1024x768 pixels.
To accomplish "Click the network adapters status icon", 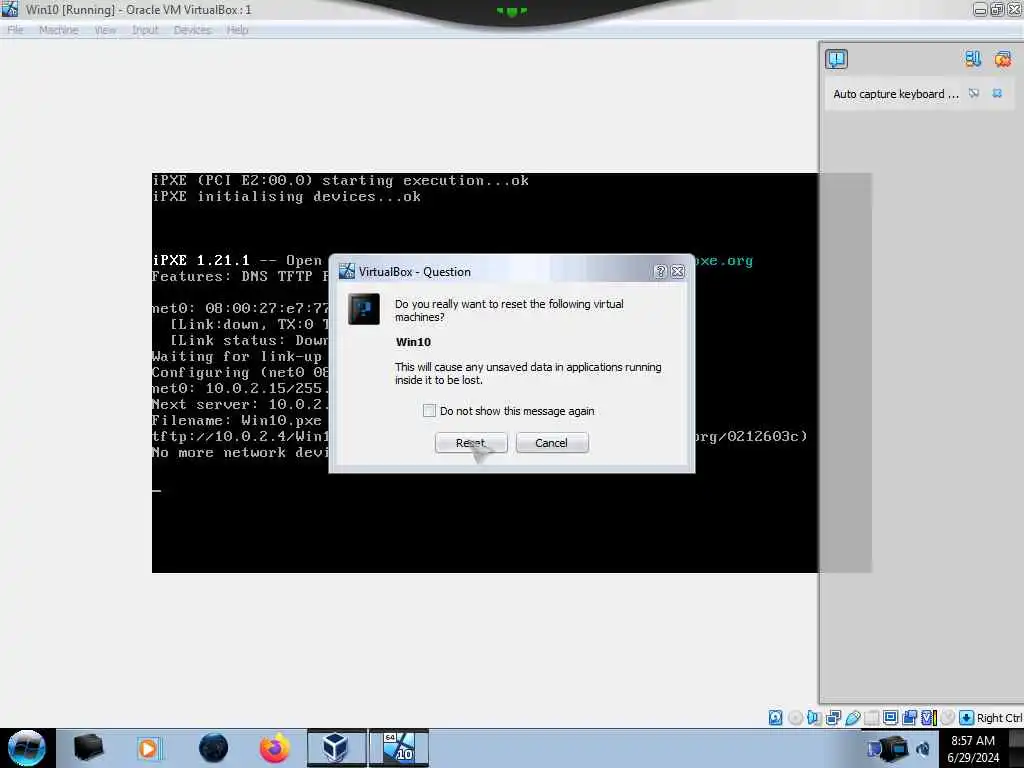I will pyautogui.click(x=833, y=718).
